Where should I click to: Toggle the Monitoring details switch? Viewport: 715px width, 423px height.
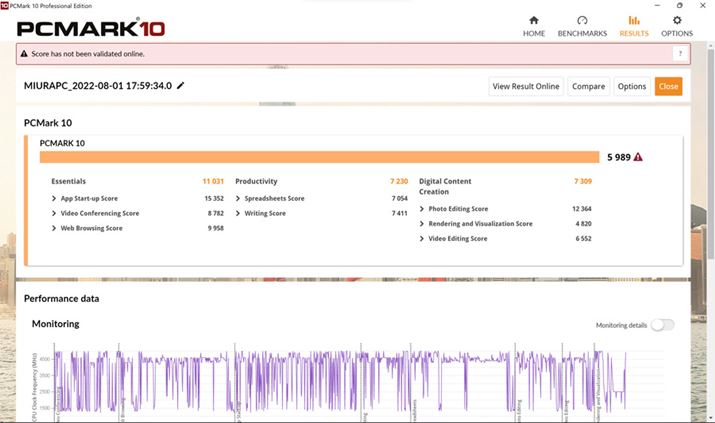[x=662, y=325]
